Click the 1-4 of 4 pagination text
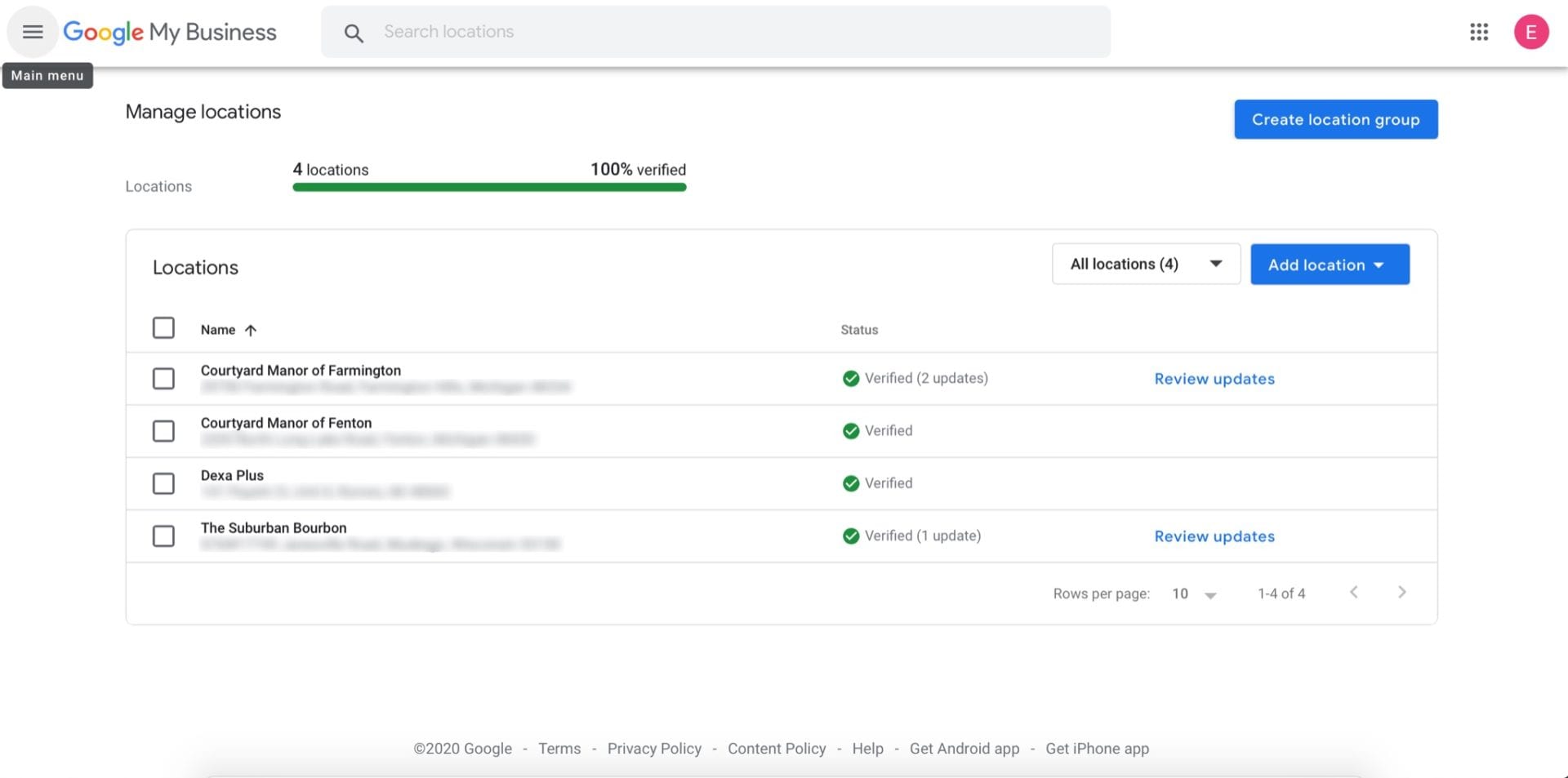 coord(1281,594)
